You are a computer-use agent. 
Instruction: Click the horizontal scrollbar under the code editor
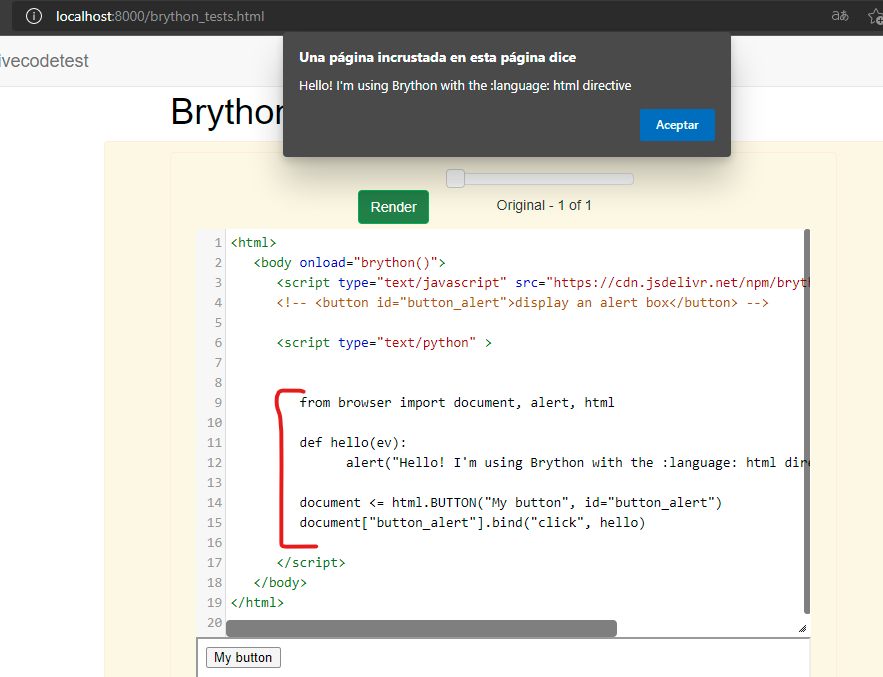tap(421, 628)
